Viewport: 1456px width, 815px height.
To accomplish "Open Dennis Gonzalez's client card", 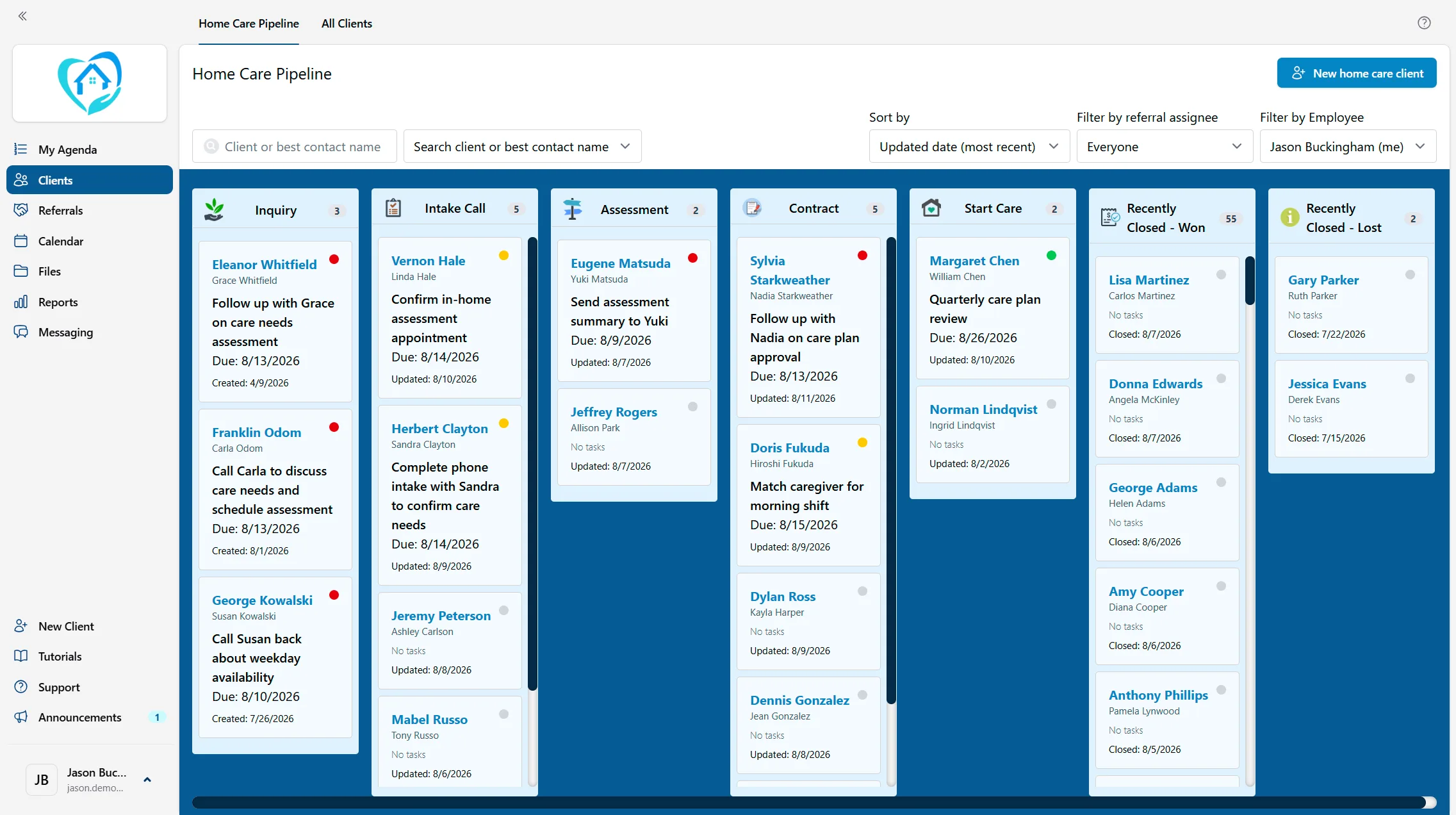I will (808, 725).
